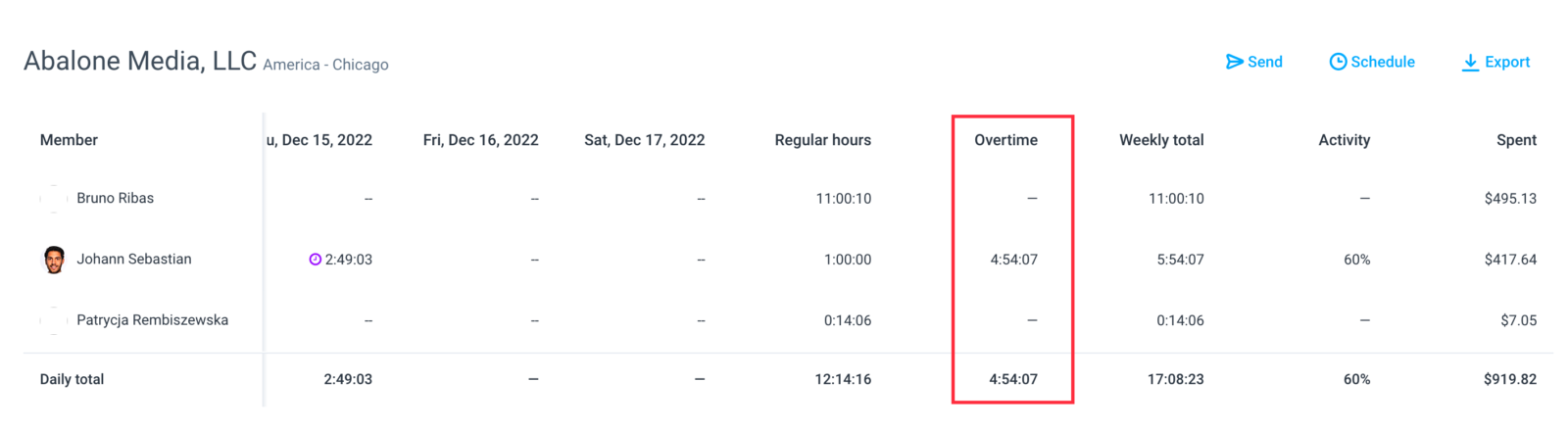1568x429 pixels.
Task: Sort by the Spent column header
Action: click(x=1516, y=140)
